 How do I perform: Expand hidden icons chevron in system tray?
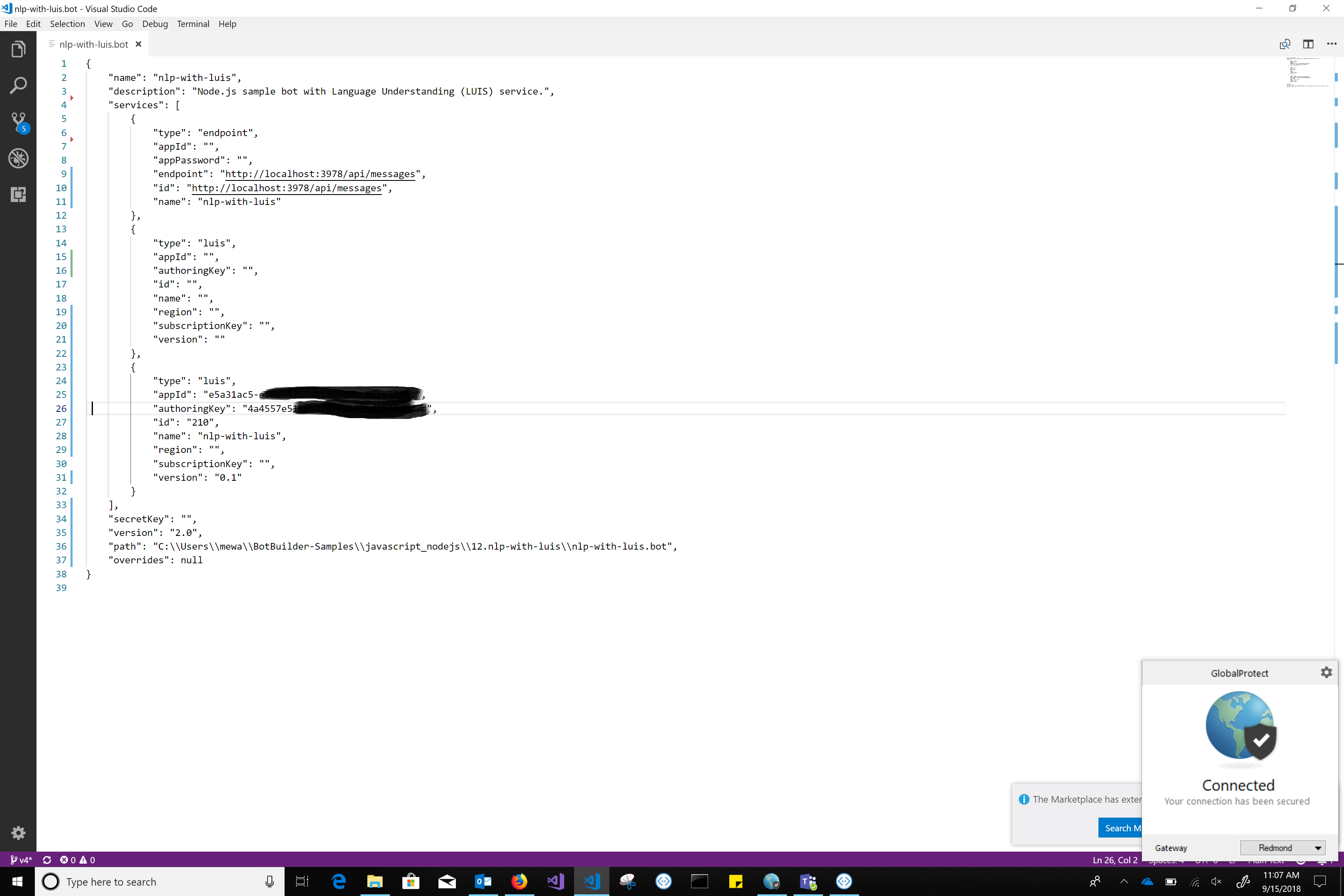click(1124, 881)
